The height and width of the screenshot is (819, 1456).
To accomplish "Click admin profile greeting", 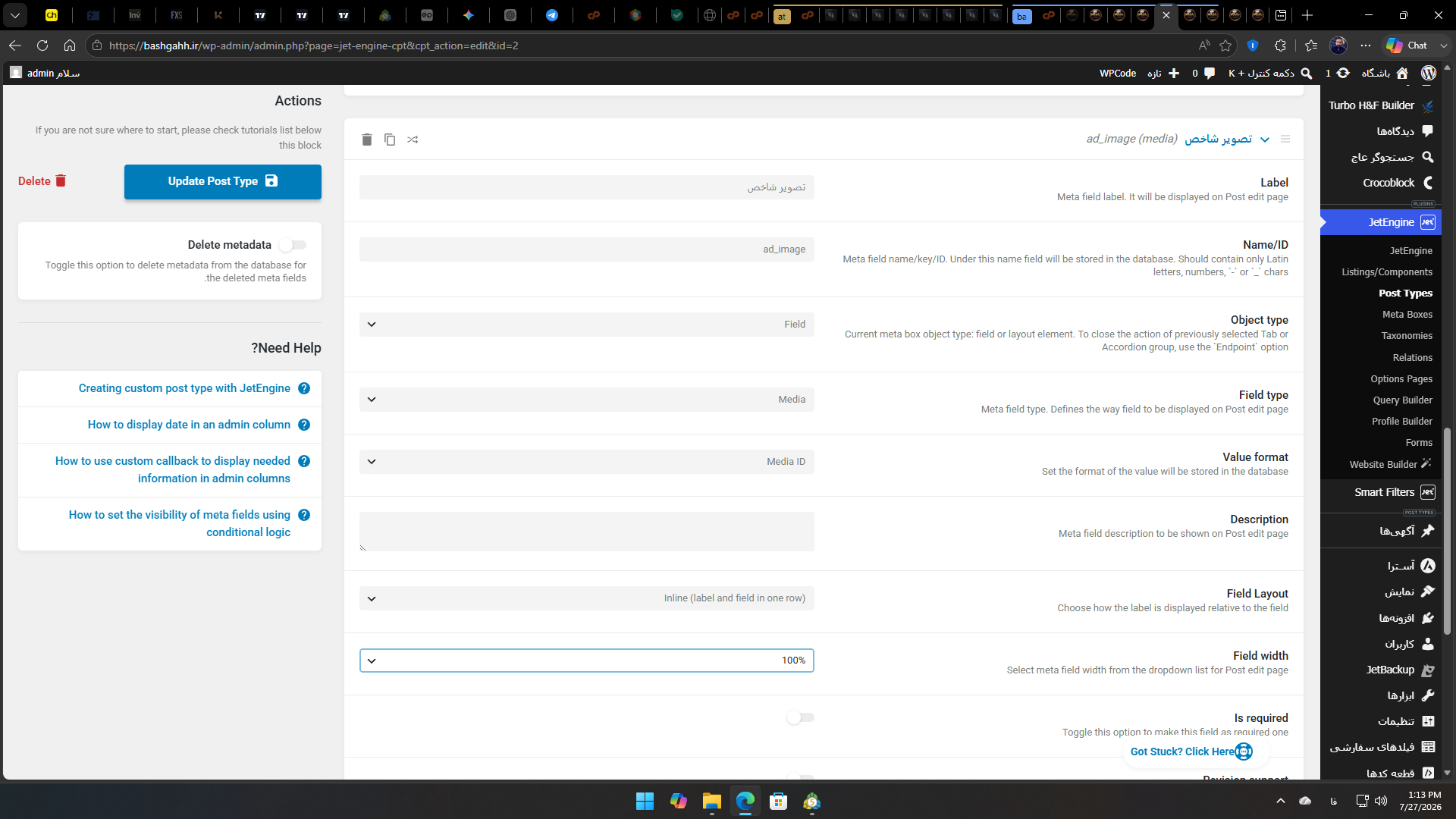I will 45,74.
